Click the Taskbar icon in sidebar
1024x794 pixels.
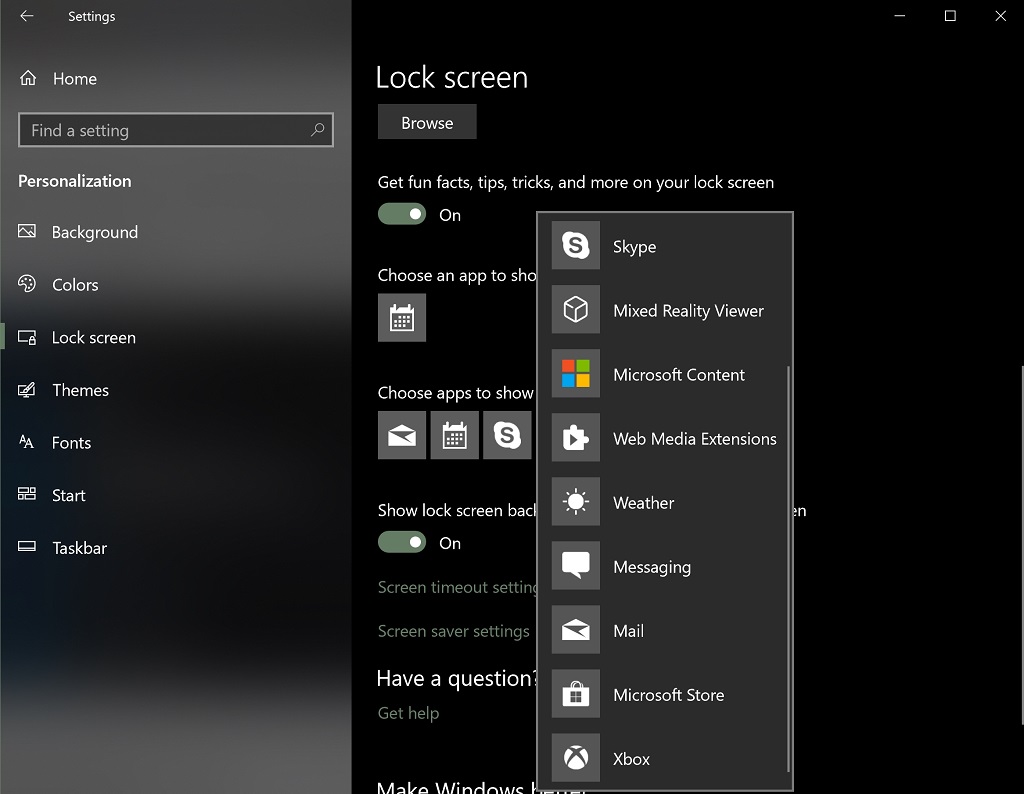27,546
